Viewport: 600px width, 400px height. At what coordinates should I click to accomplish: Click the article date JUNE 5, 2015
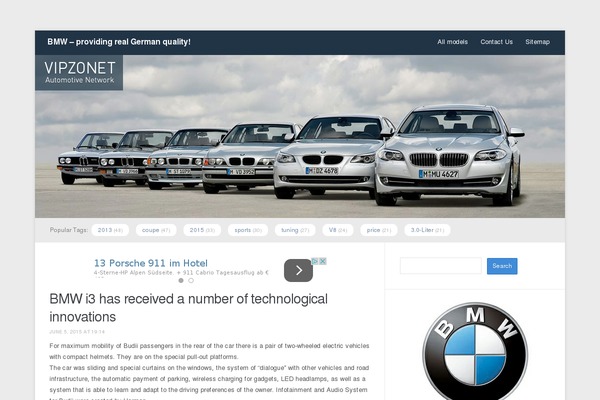77,332
